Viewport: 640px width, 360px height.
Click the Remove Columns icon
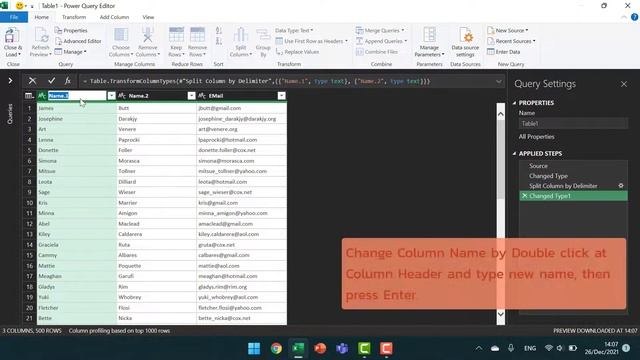click(147, 36)
